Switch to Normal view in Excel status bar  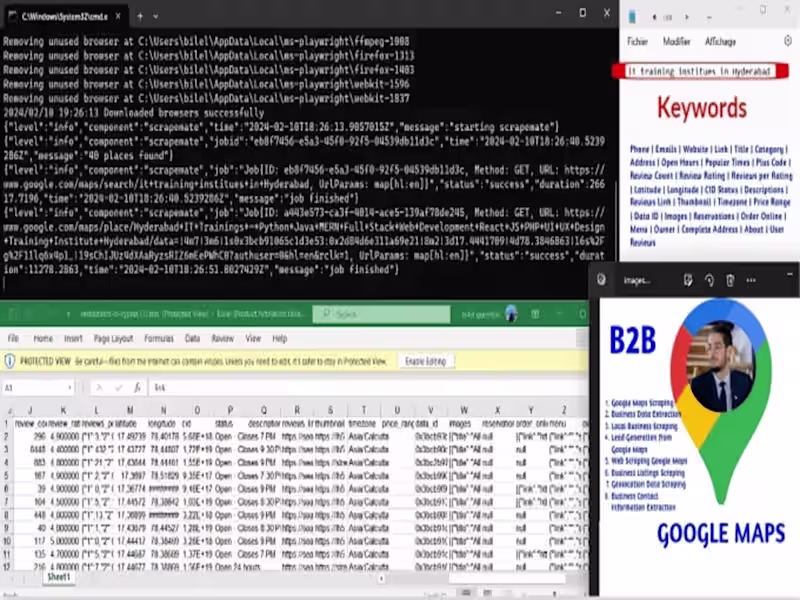(x=466, y=592)
